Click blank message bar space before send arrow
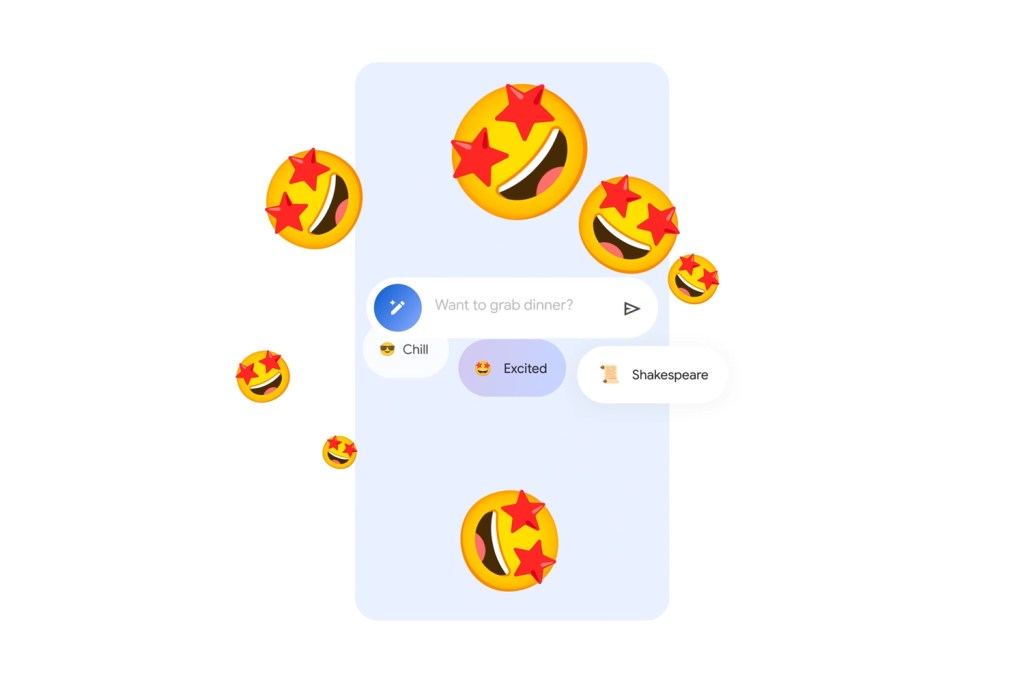 point(598,308)
